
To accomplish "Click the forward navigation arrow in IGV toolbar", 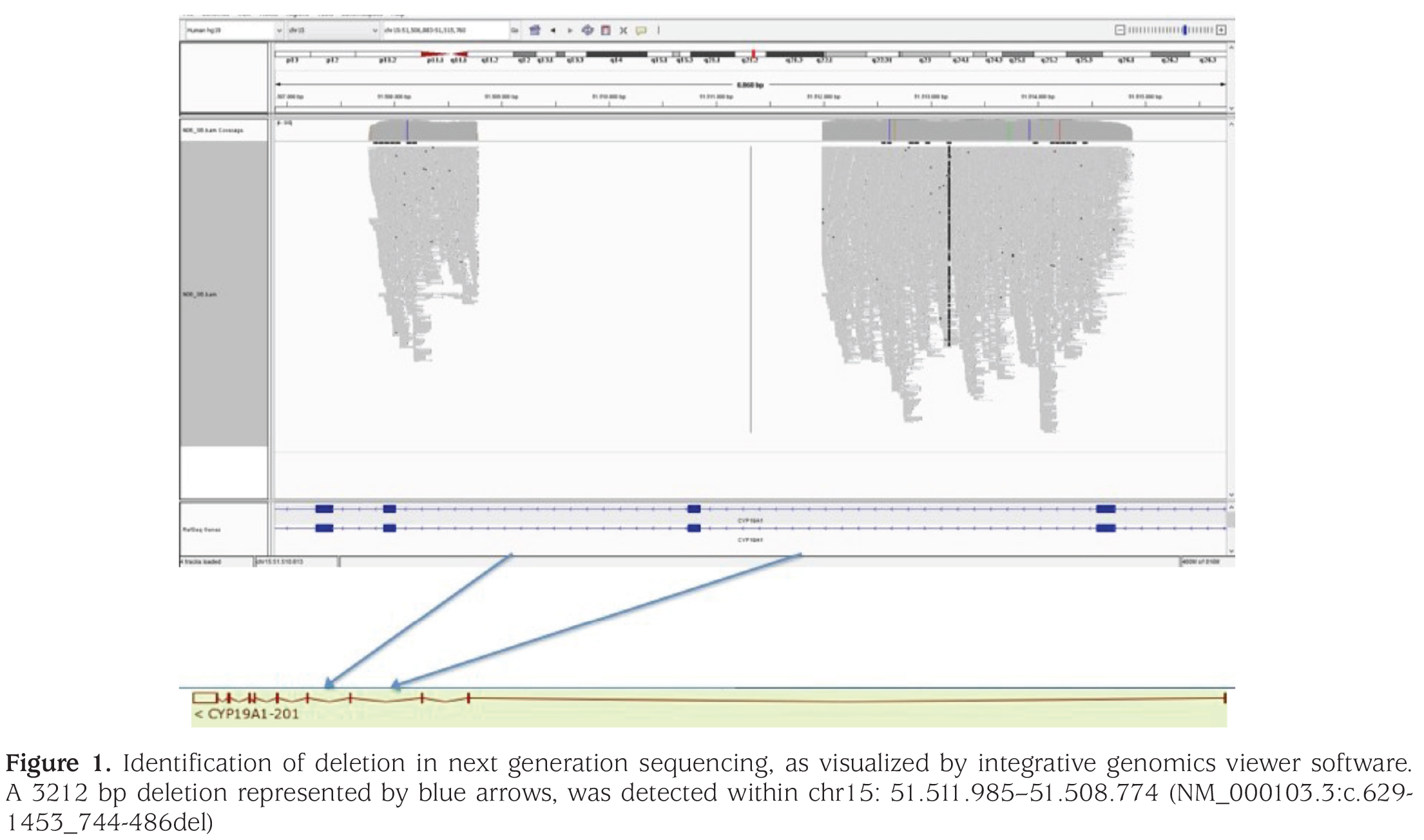I will coord(570,30).
